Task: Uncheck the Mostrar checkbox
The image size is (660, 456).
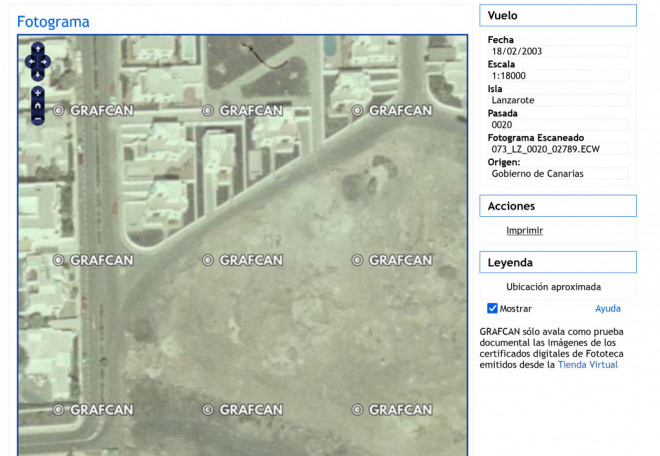Action: [492, 309]
